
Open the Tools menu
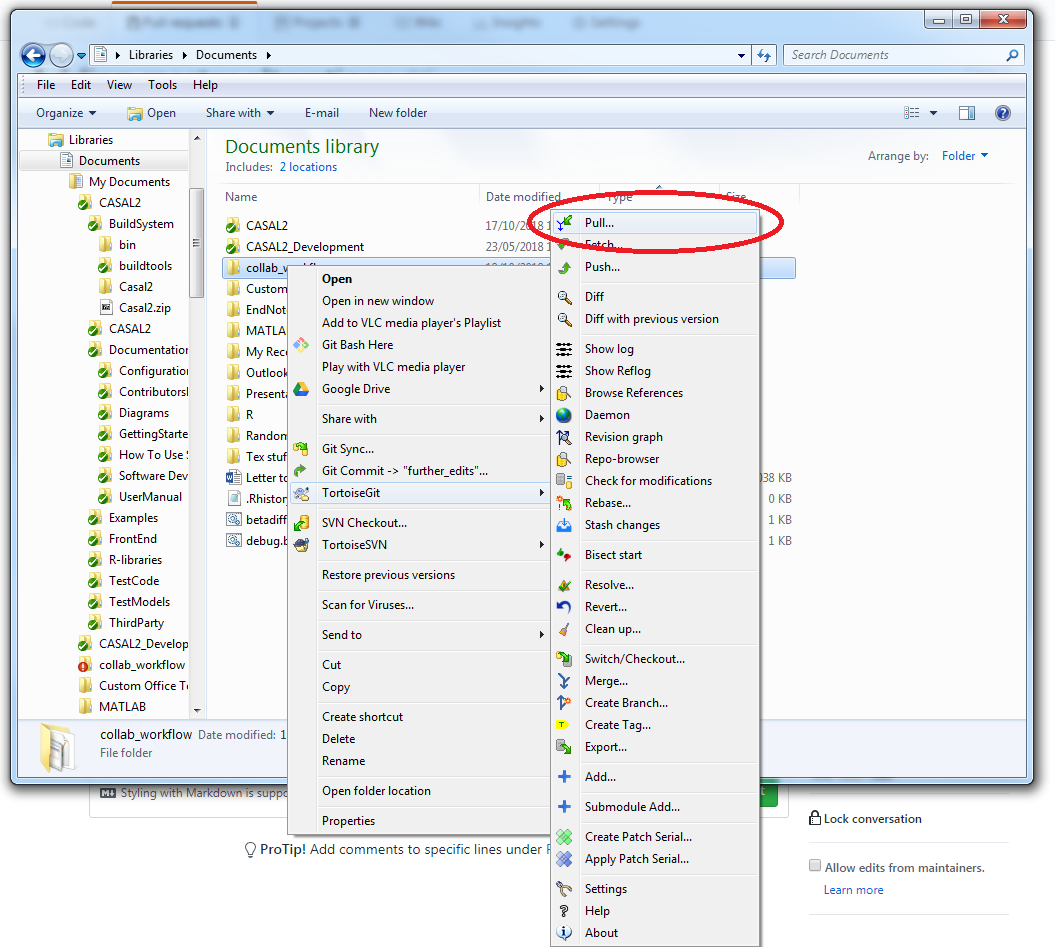(x=162, y=85)
